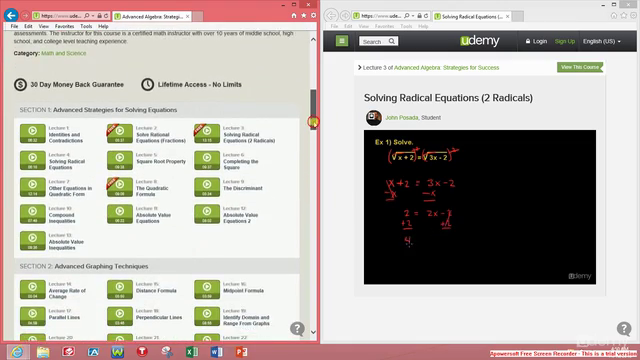Open File menu in left browser
Screen dimensions: 640x360
pyautogui.click(x=14, y=26)
